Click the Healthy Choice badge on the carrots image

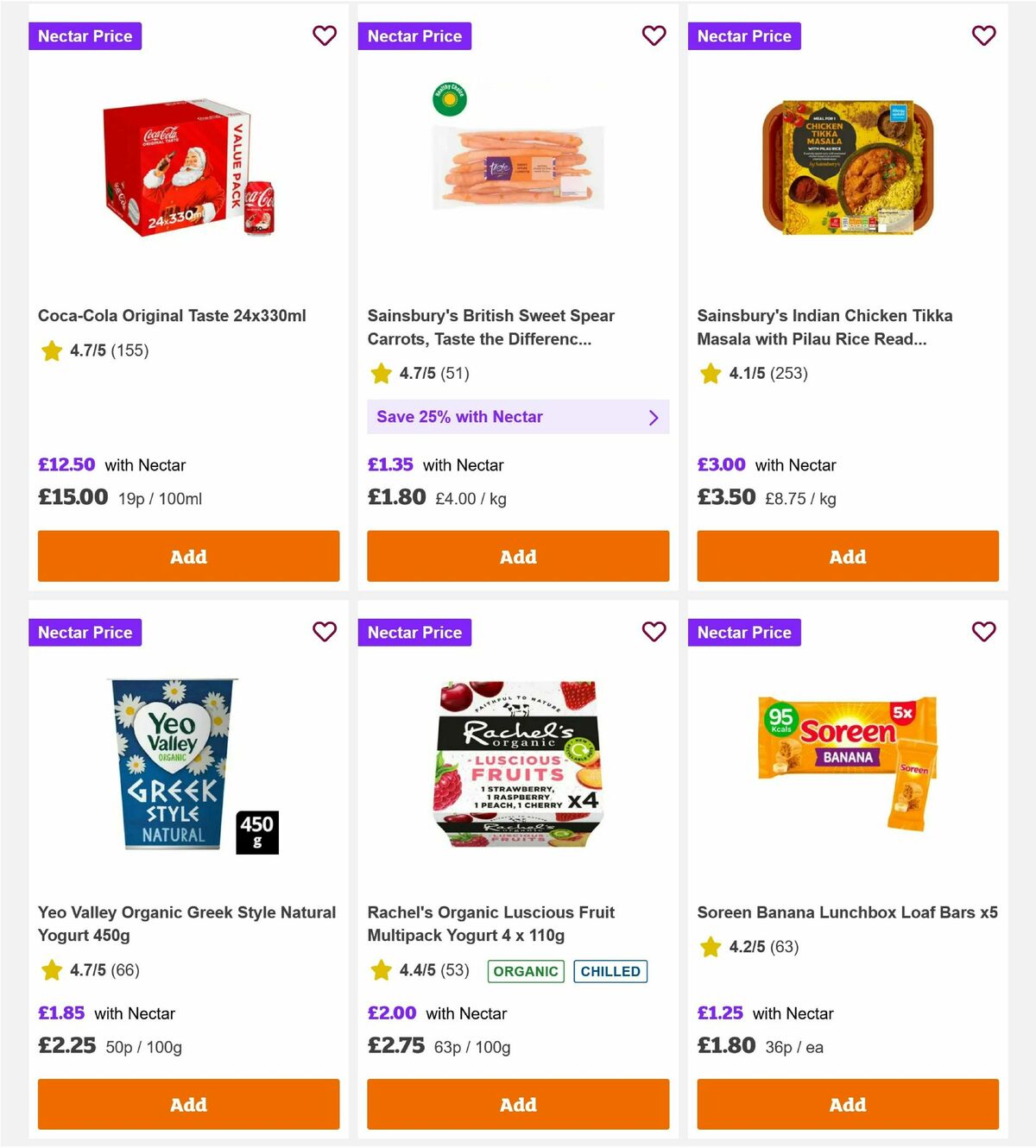pos(449,99)
